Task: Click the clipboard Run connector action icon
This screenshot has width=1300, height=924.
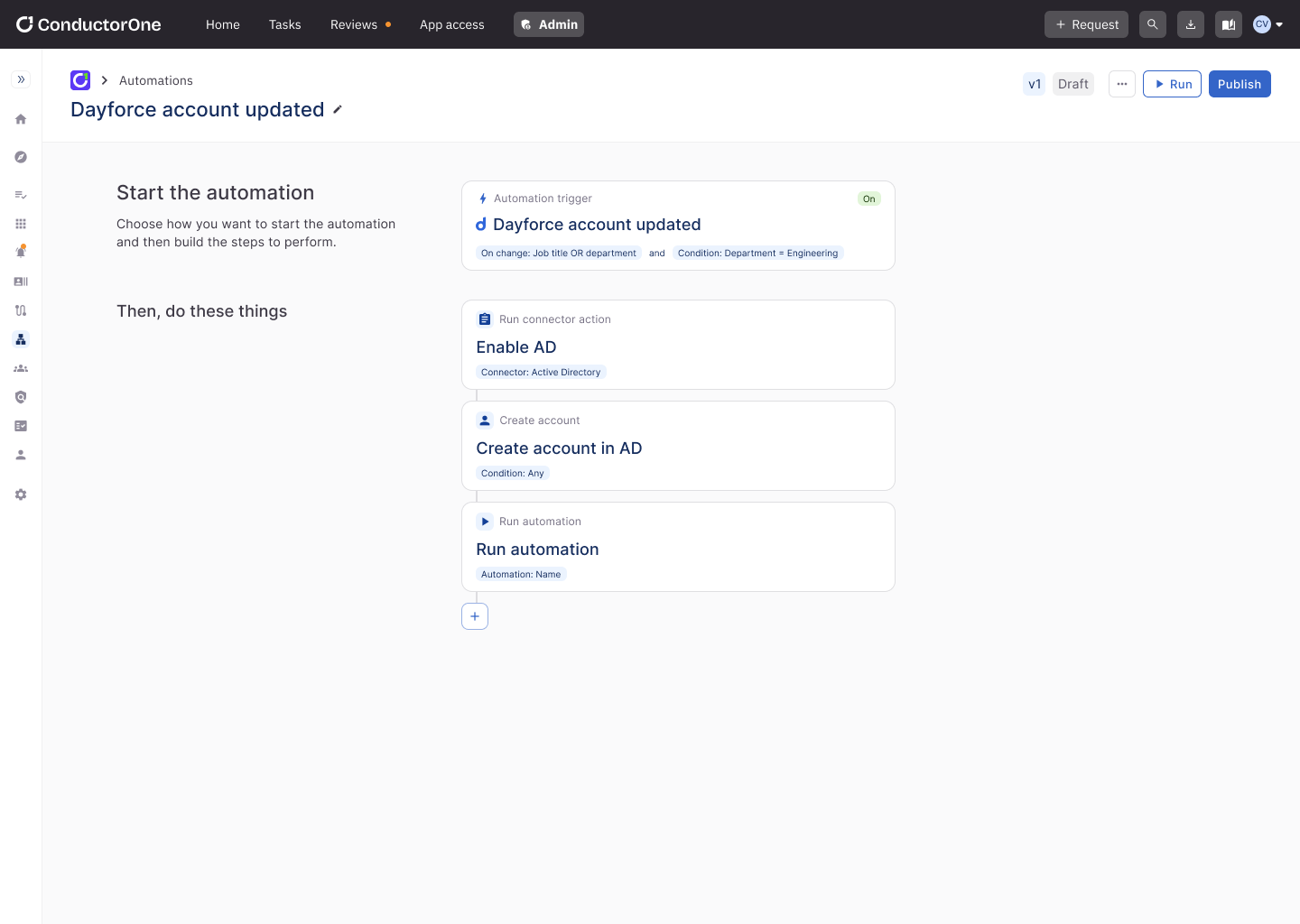Action: coord(485,319)
